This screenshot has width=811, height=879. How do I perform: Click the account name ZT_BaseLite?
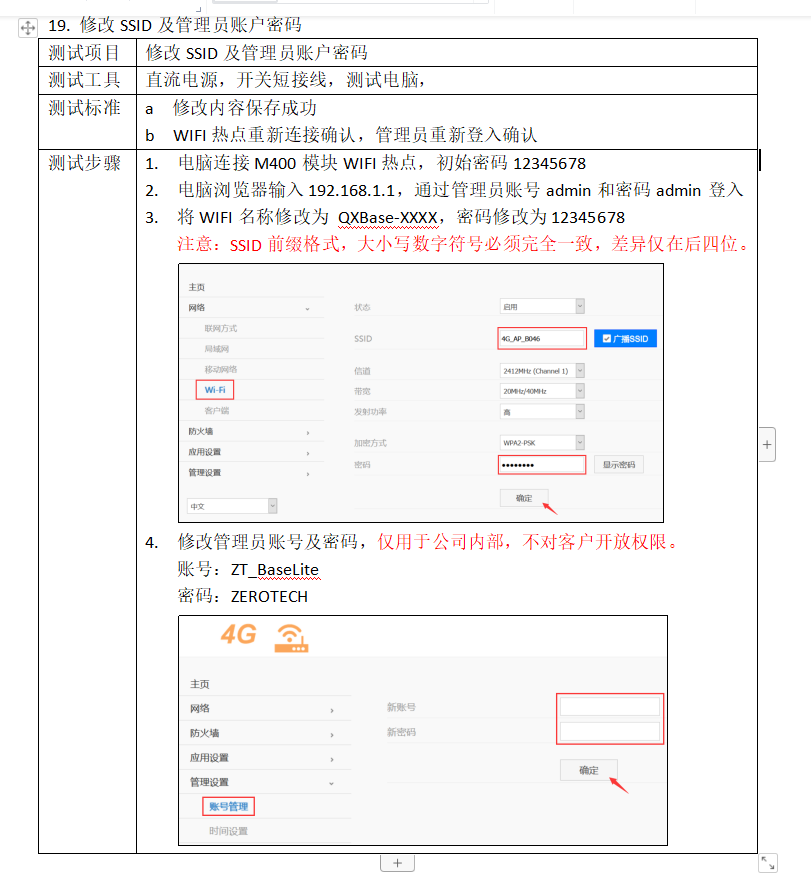coord(275,570)
